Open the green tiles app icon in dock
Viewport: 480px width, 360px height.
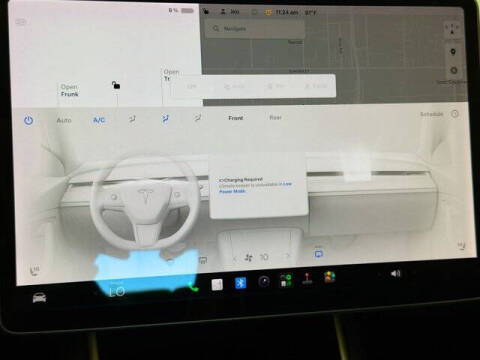[x=286, y=280]
